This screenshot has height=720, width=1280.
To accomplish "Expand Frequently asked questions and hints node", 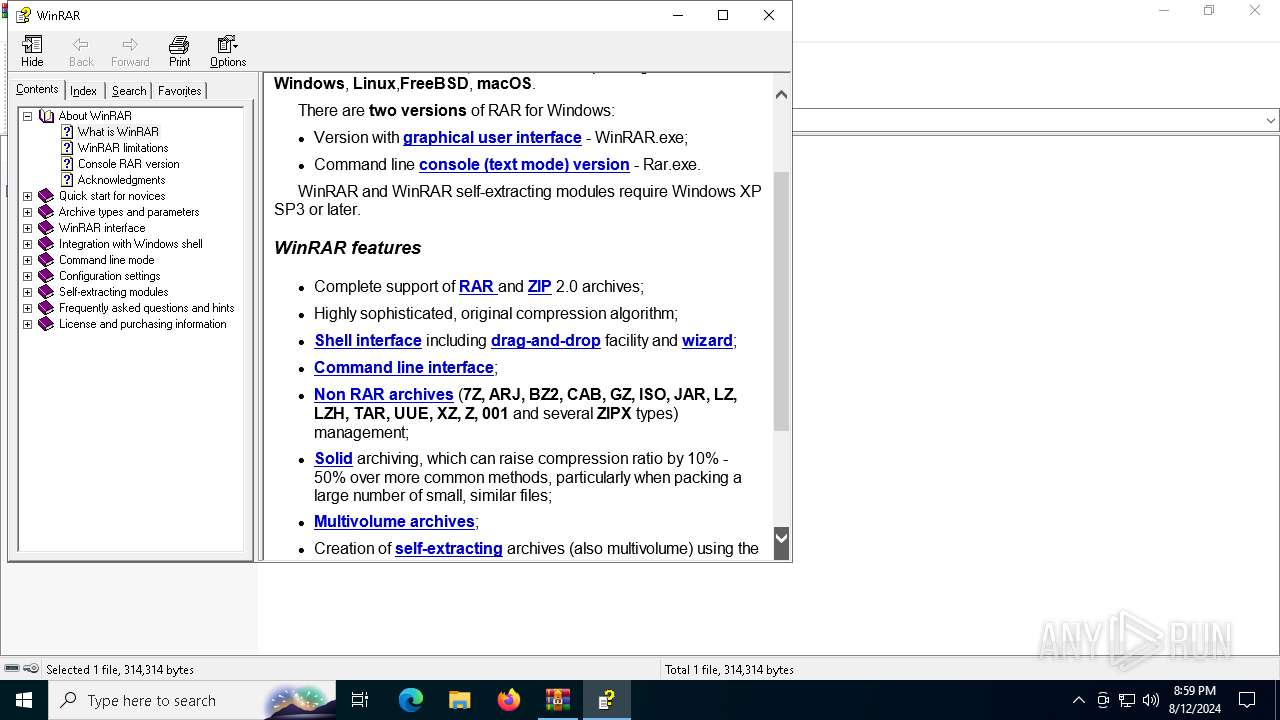I will coord(28,308).
